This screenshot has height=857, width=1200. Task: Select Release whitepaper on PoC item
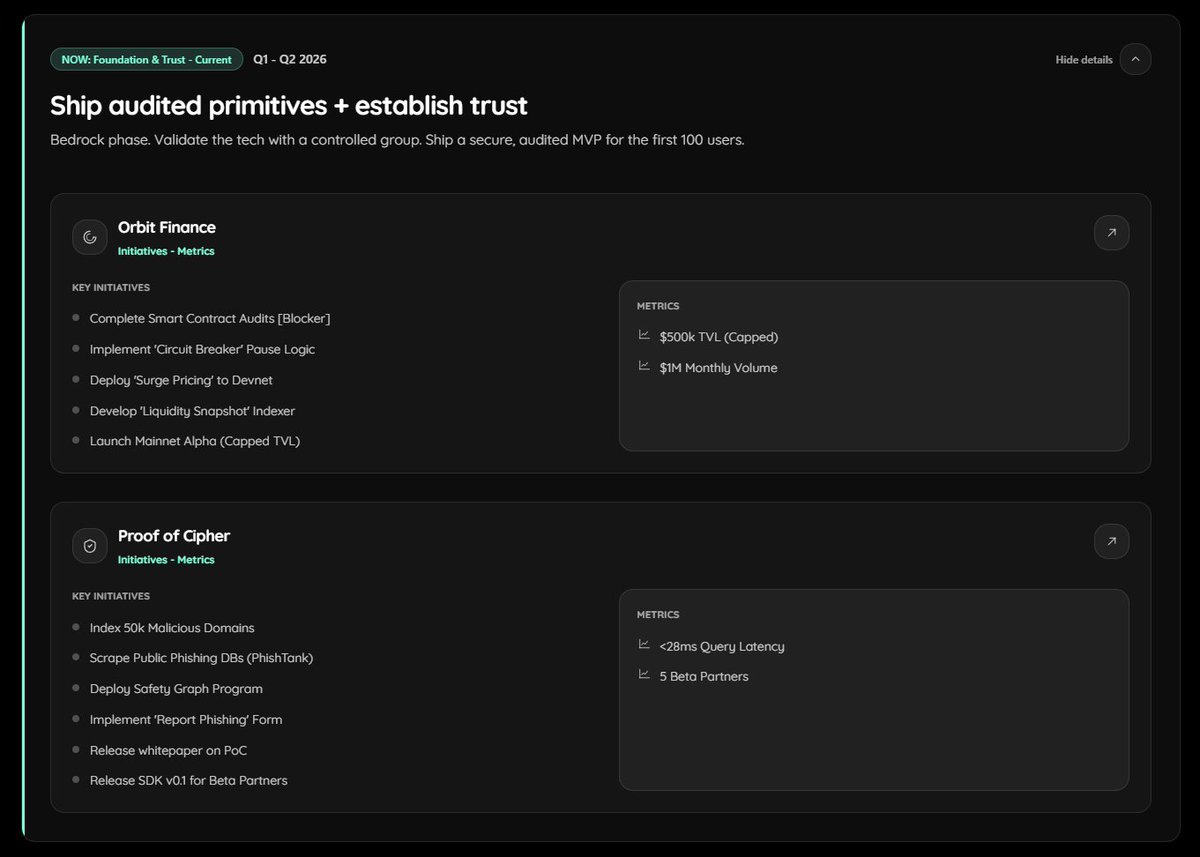point(168,750)
